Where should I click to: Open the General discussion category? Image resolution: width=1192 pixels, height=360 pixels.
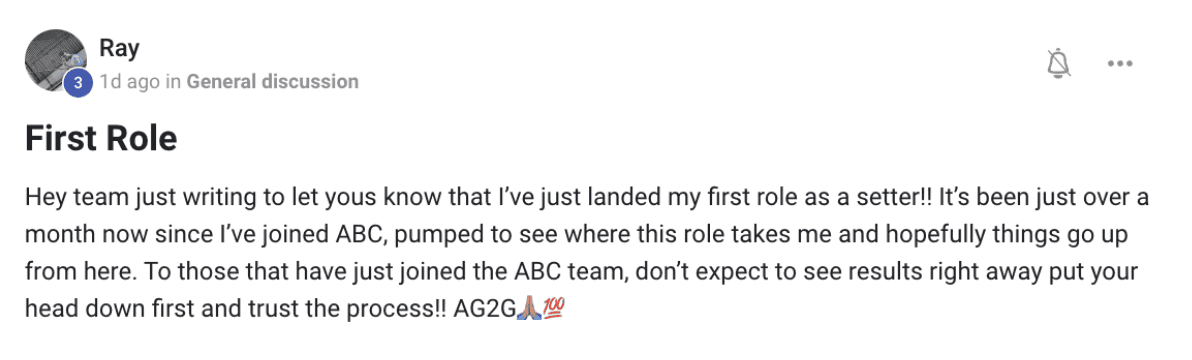(x=272, y=81)
